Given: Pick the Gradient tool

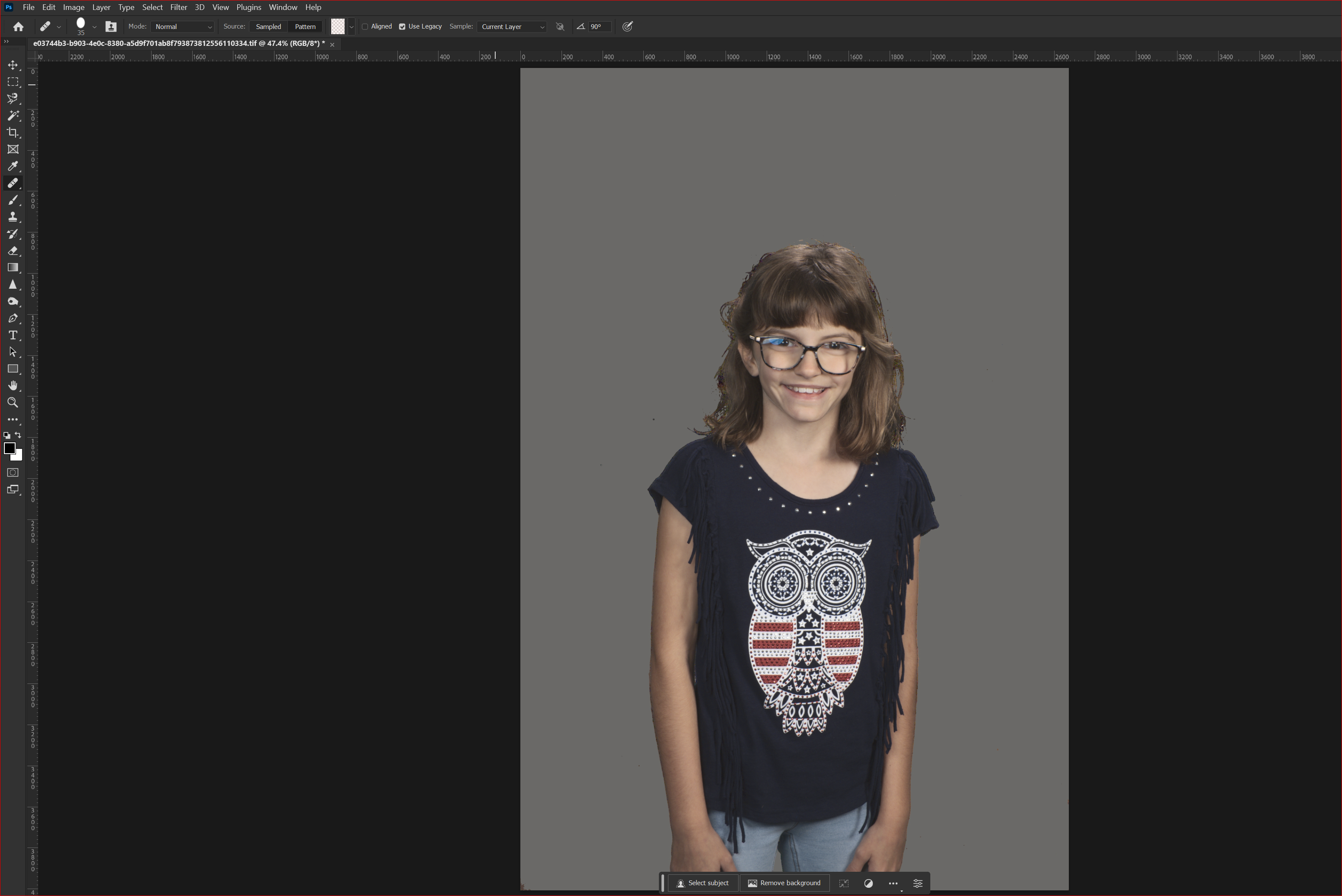Looking at the screenshot, I should coord(13,268).
